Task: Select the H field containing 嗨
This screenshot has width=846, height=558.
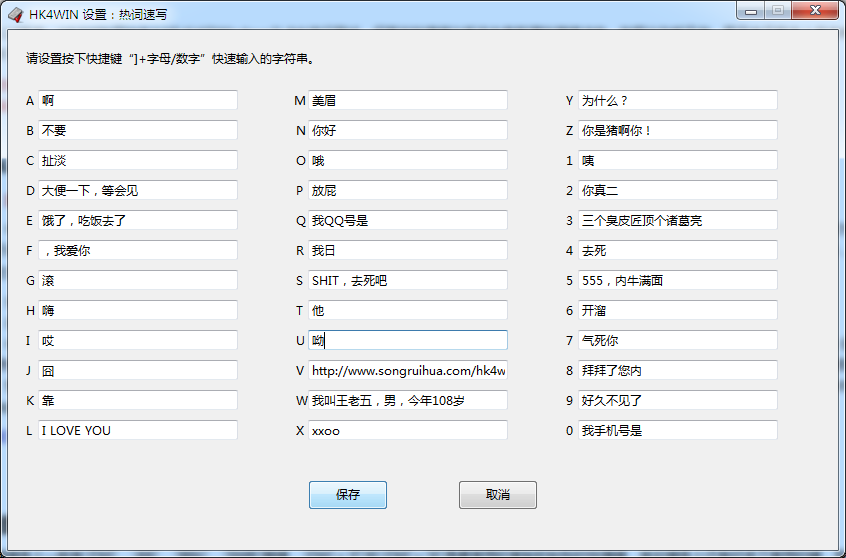Action: coord(138,310)
